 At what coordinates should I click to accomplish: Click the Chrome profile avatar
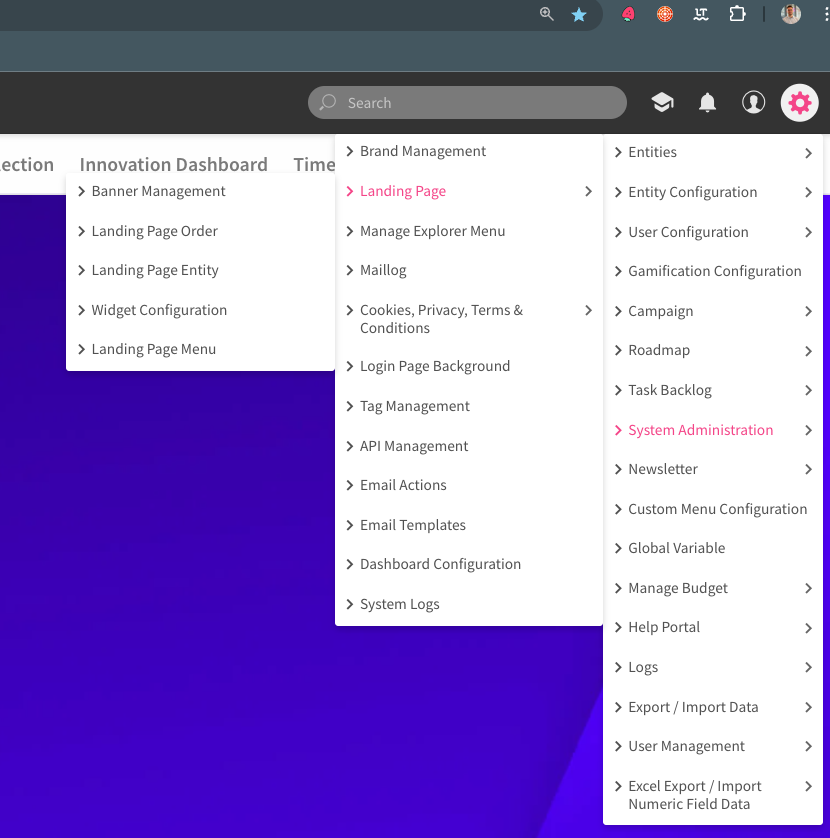(x=791, y=14)
